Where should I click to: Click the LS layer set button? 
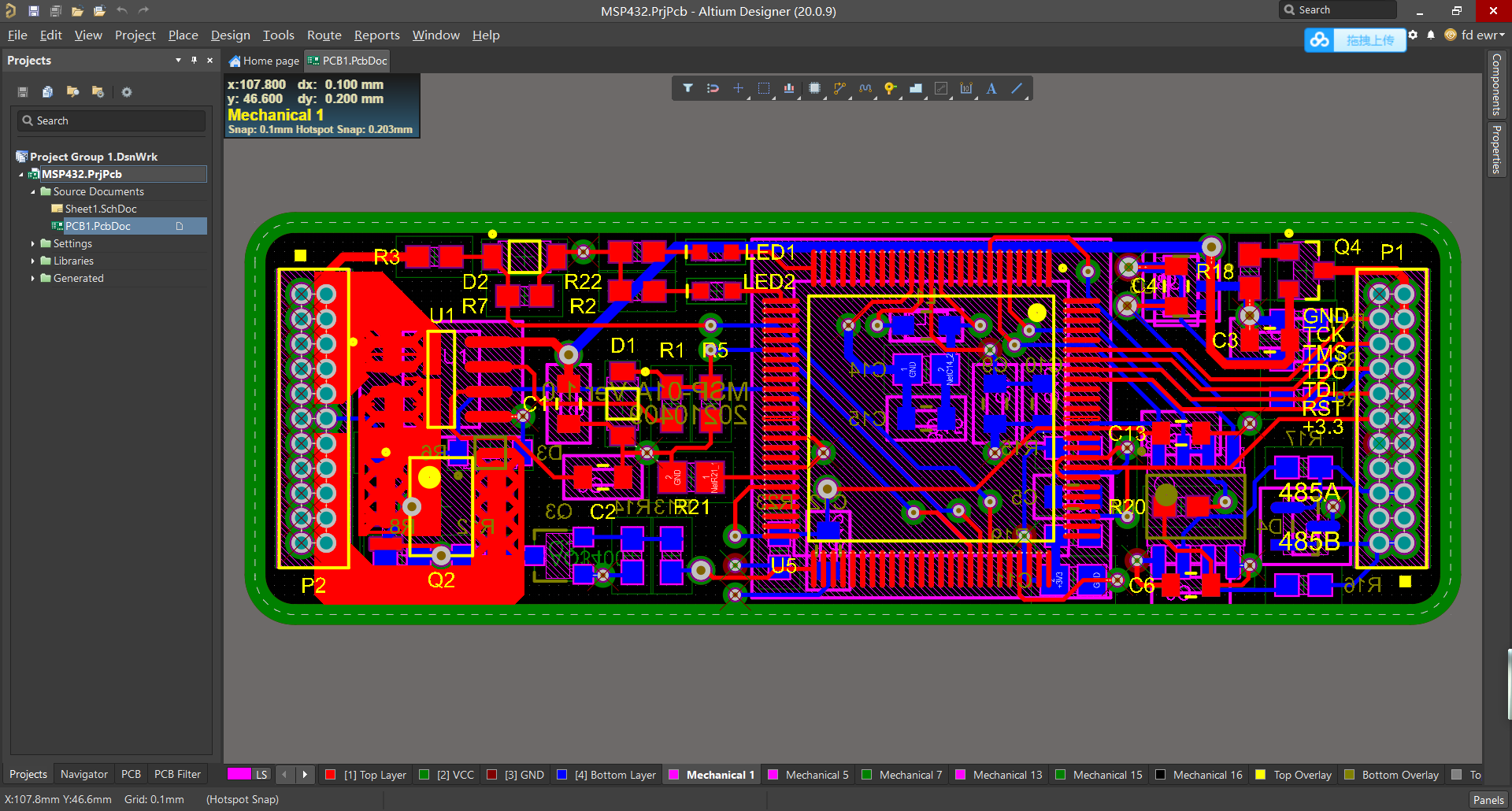[x=261, y=775]
